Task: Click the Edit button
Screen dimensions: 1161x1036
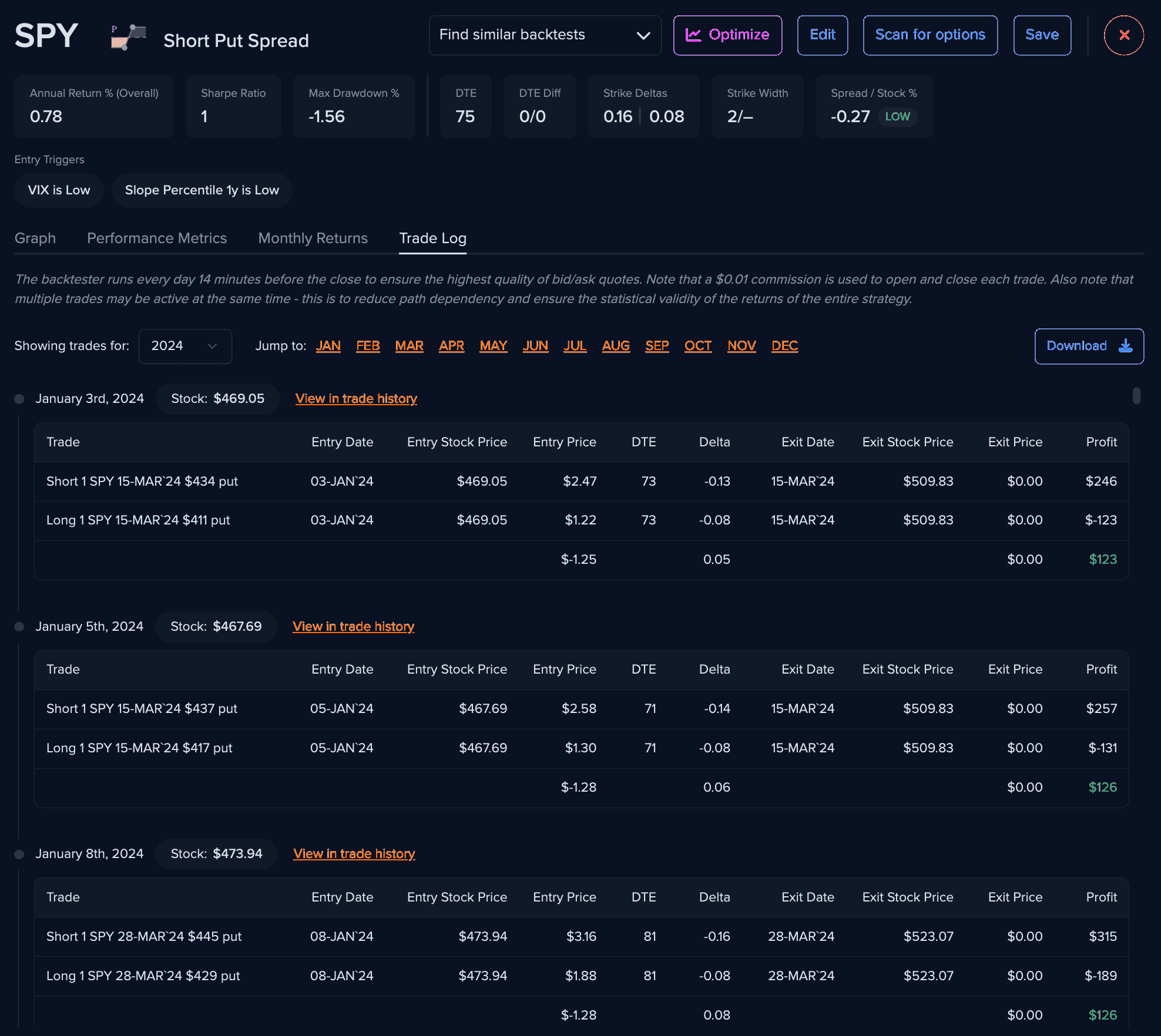Action: coord(822,35)
